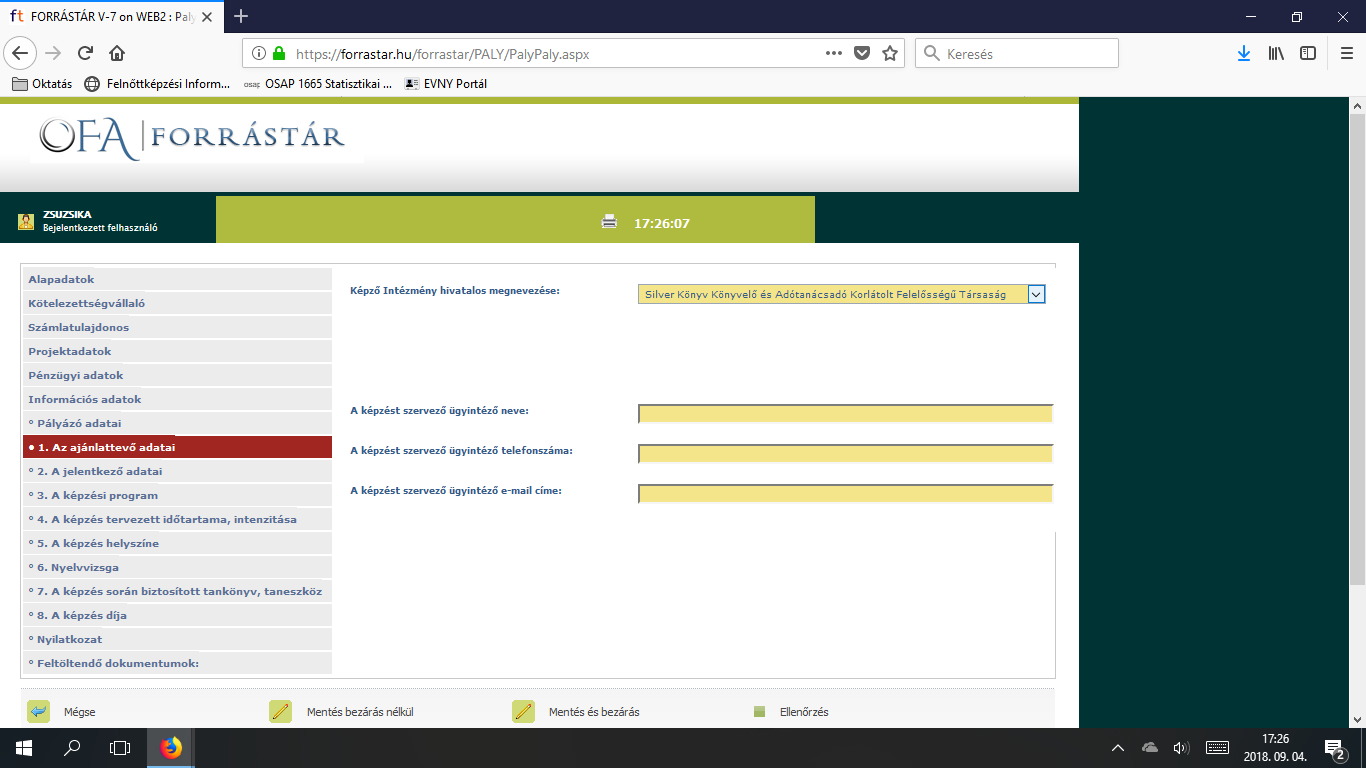Screen dimensions: 1366x768
Task: Open the EVNY Portál bookmark
Action: pos(446,84)
